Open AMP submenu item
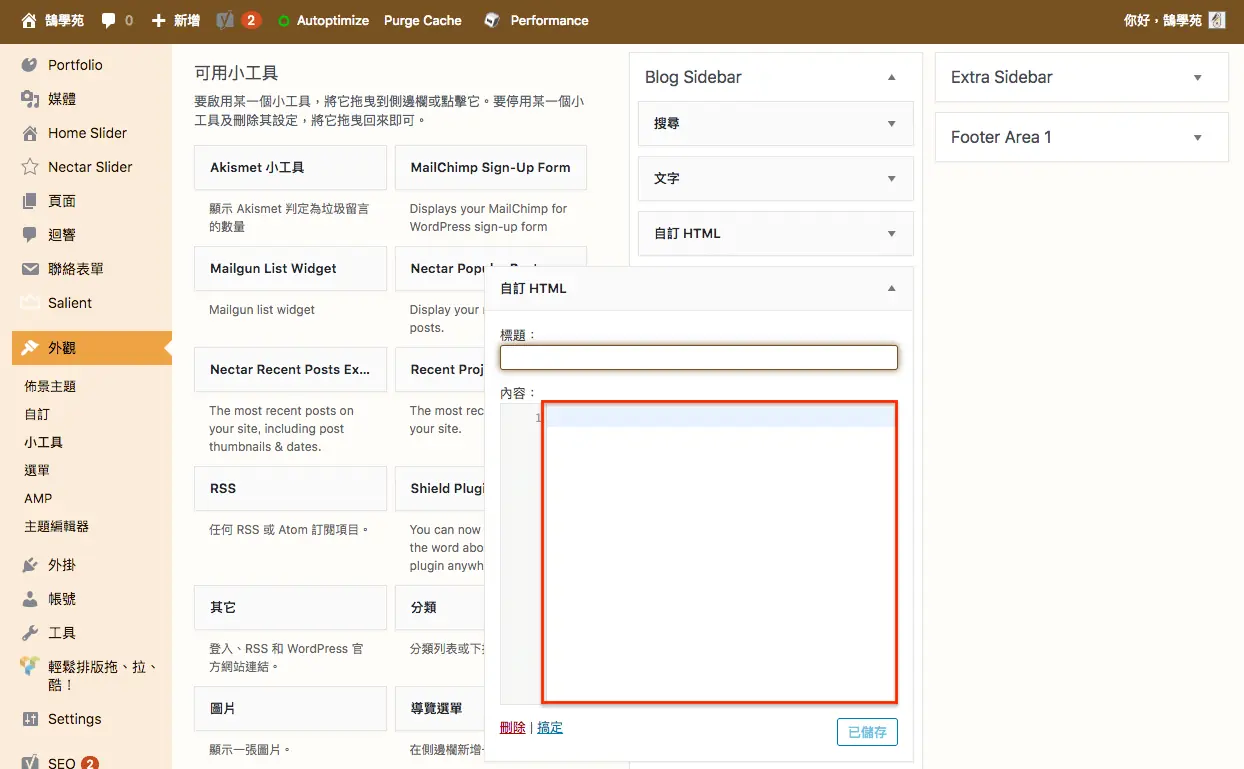1244x769 pixels. pyautogui.click(x=38, y=498)
